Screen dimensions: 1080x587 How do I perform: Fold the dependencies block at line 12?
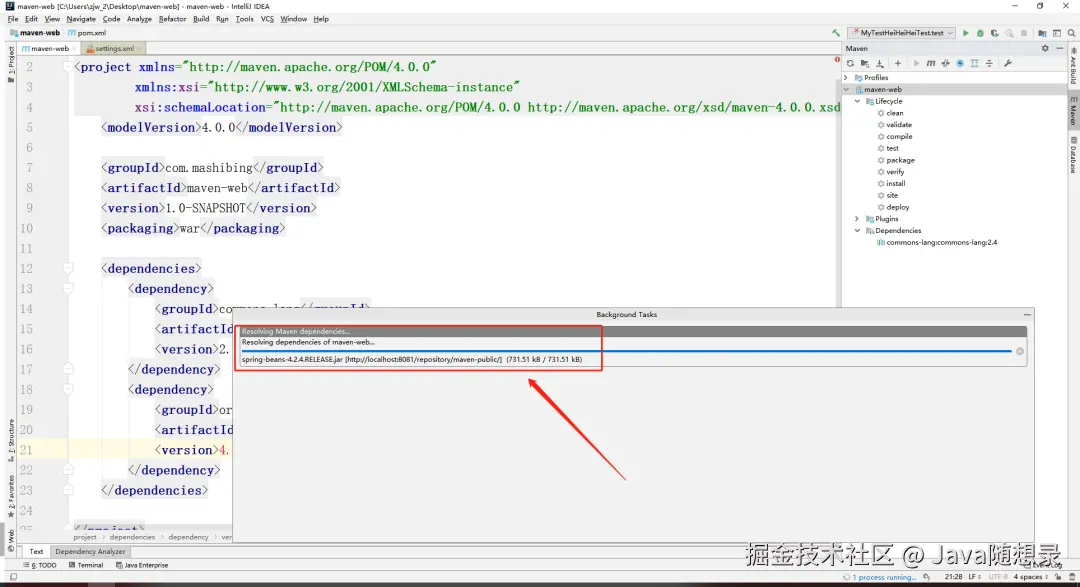click(68, 269)
